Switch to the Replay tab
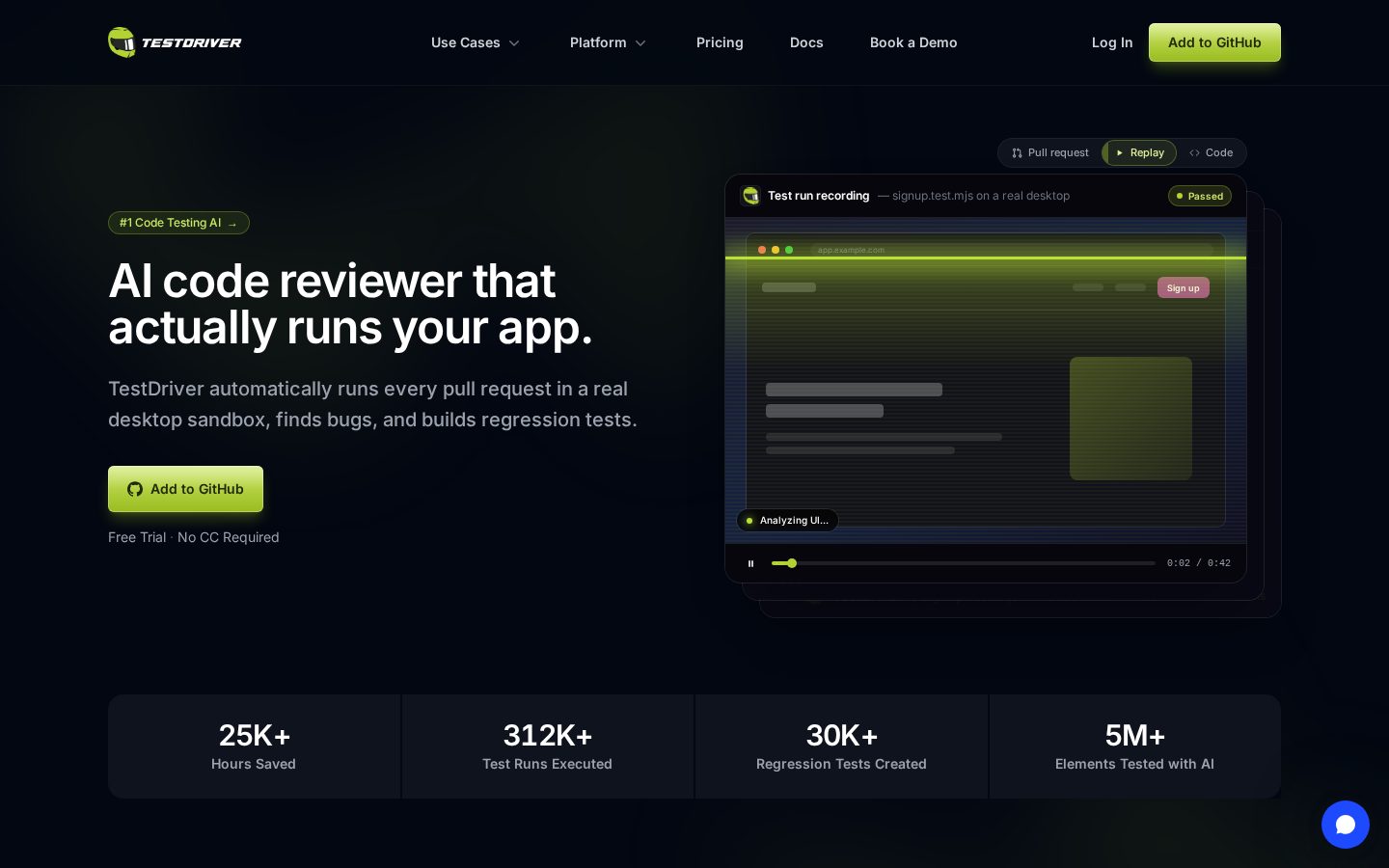This screenshot has width=1389, height=868. coord(1139,152)
